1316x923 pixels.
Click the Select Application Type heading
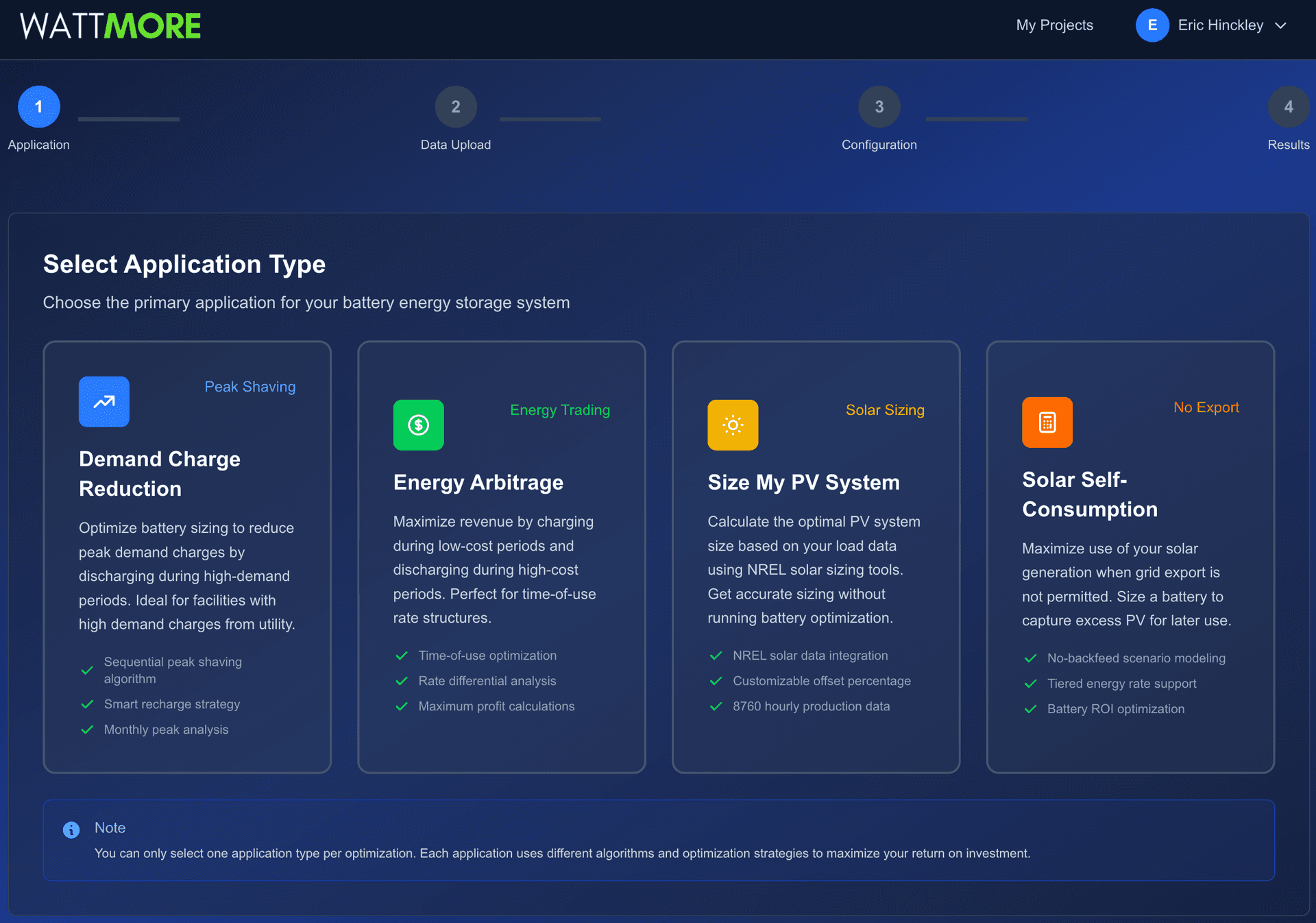tap(184, 264)
